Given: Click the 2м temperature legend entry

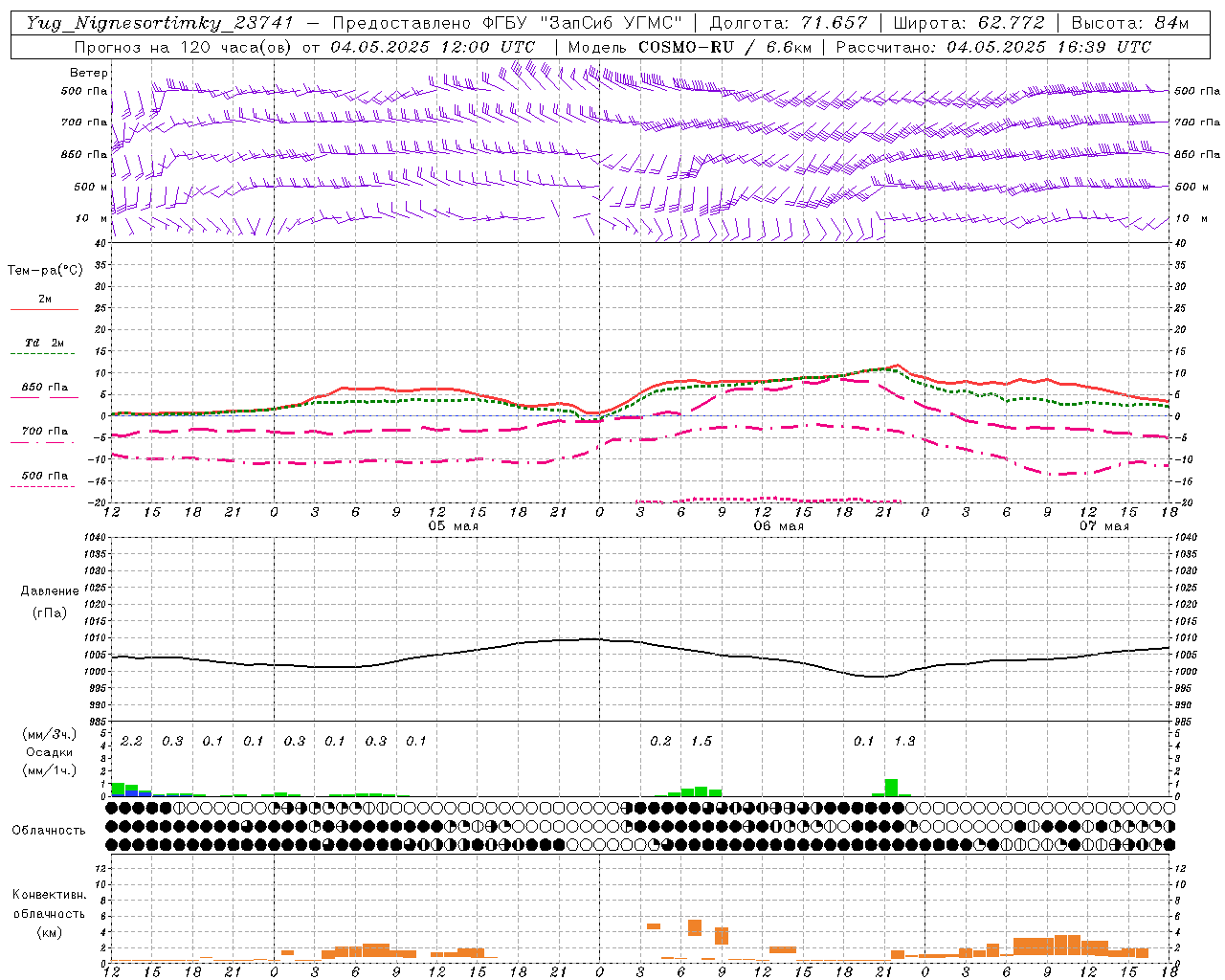Looking at the screenshot, I should click(45, 300).
